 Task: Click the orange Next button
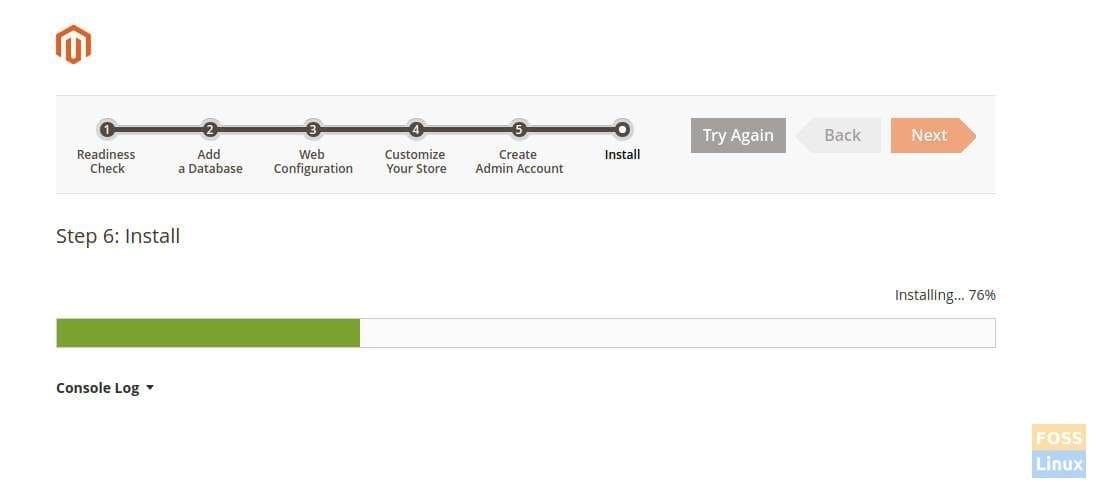click(x=933, y=136)
